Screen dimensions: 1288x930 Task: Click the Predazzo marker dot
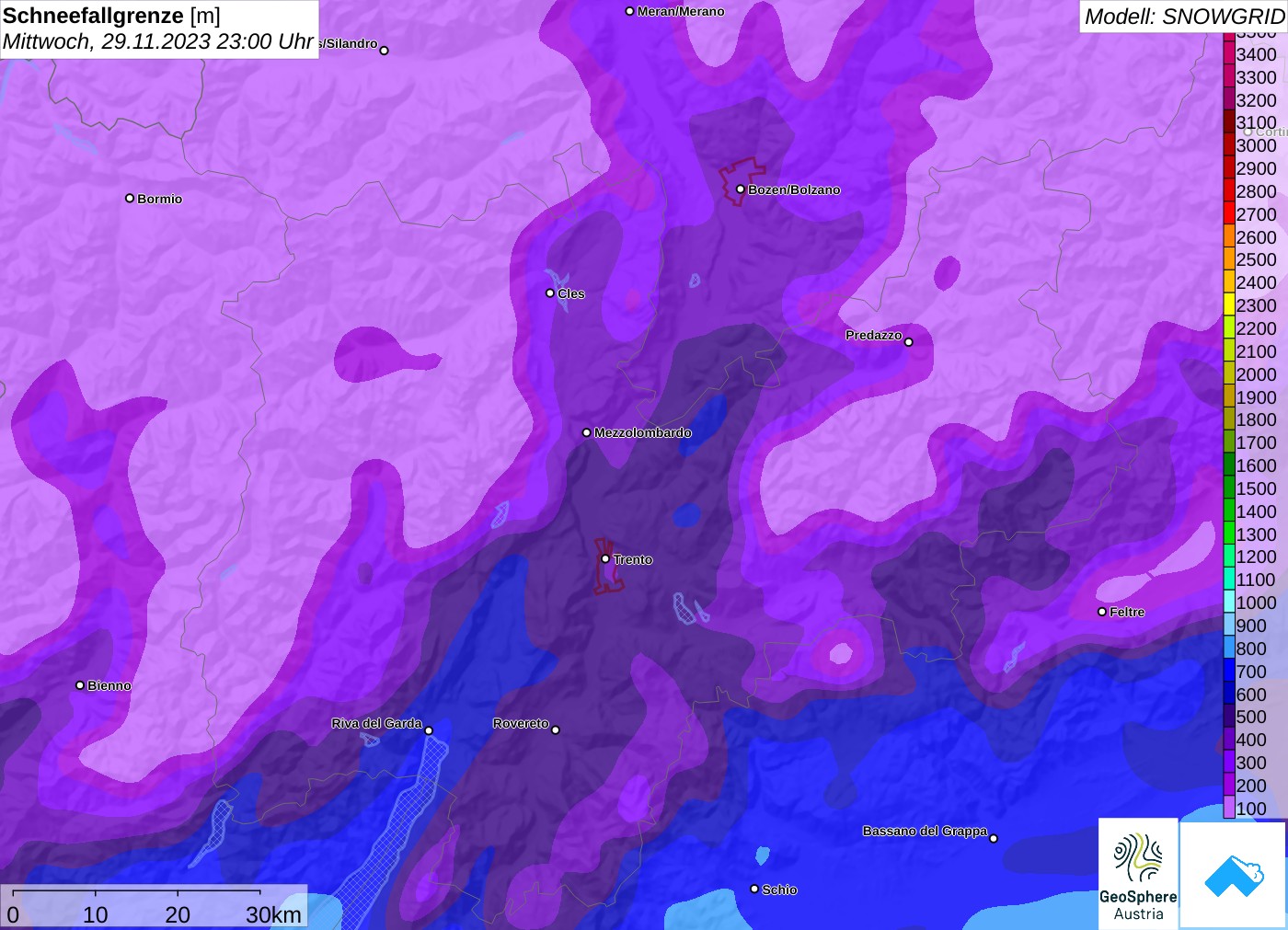click(909, 342)
